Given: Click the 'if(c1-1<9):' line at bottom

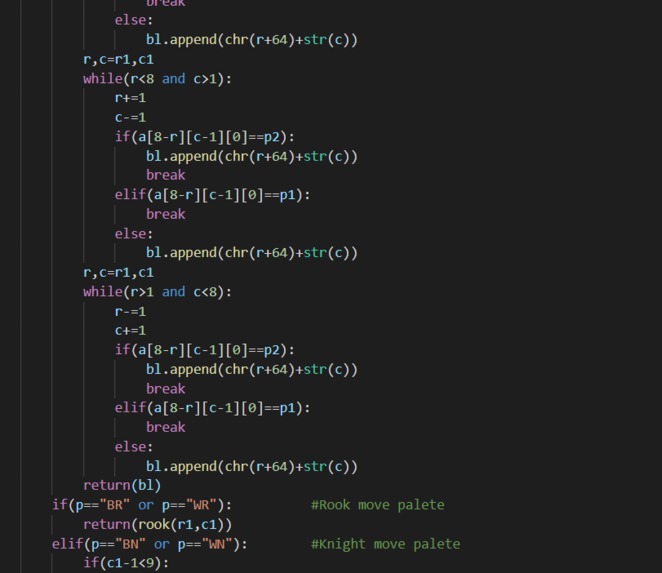Looking at the screenshot, I should 126,563.
